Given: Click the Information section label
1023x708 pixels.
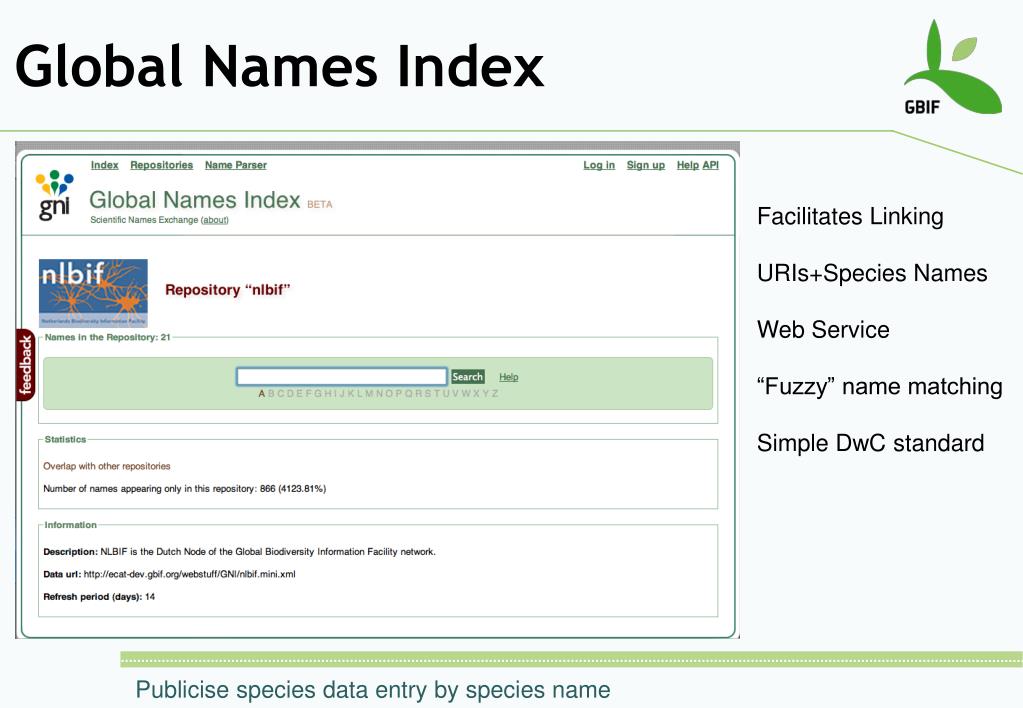Looking at the screenshot, I should 70,525.
